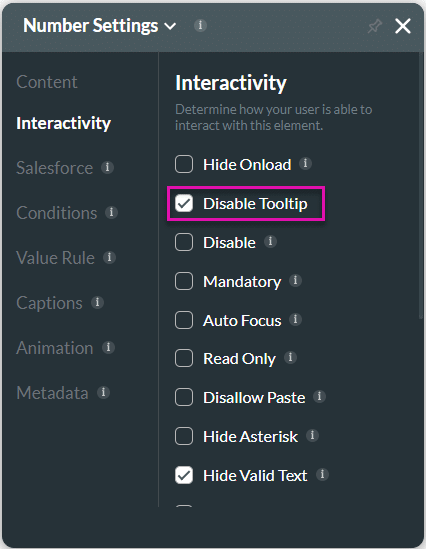This screenshot has width=426, height=549.
Task: Click info icon next to Mandatory option
Action: (x=295, y=280)
